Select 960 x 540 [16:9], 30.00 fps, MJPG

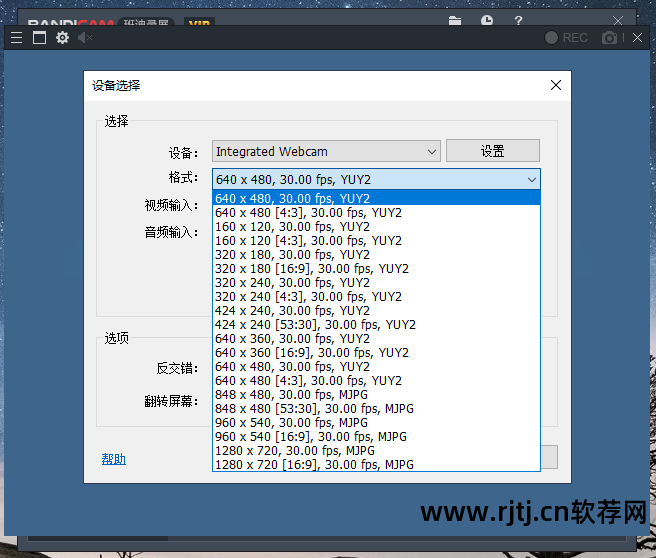tap(377, 437)
